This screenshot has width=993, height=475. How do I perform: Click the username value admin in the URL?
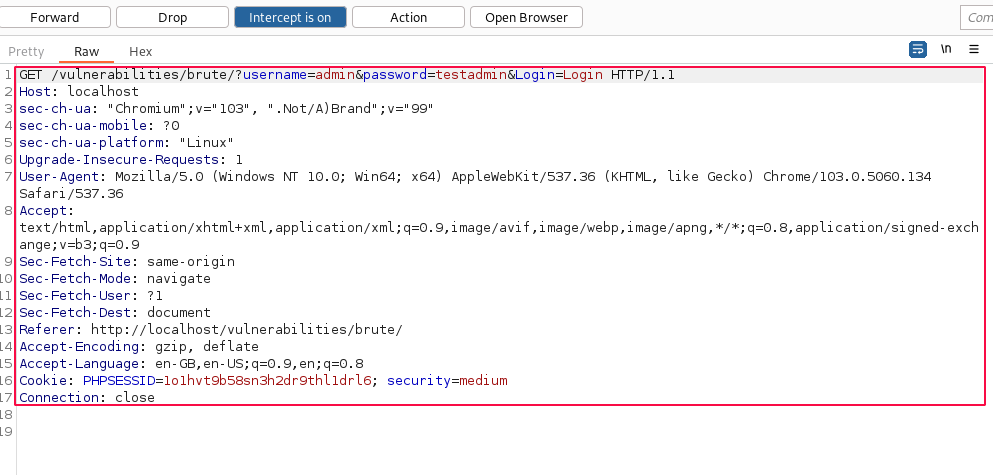pos(335,75)
